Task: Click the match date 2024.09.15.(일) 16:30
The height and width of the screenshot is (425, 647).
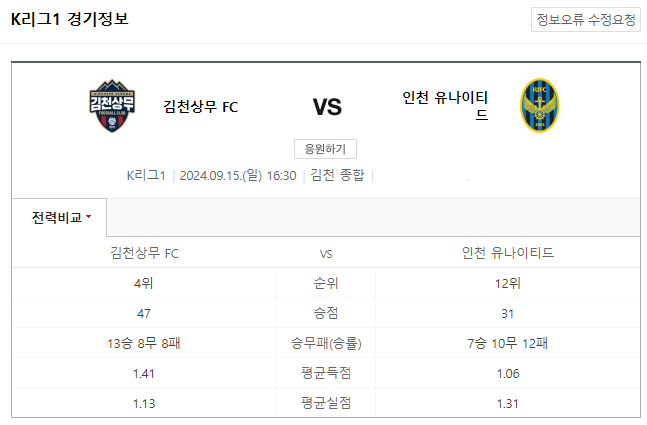Action: (238, 175)
